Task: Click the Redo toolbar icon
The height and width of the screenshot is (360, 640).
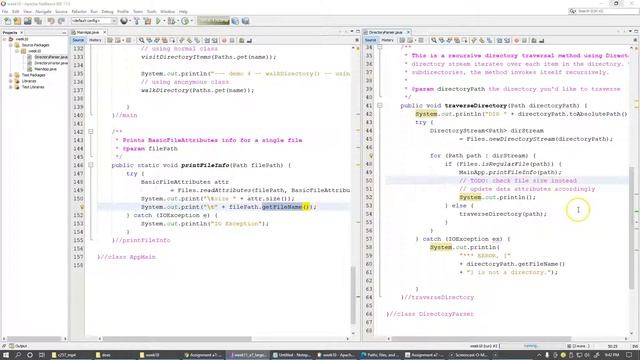Action: pos(61,21)
